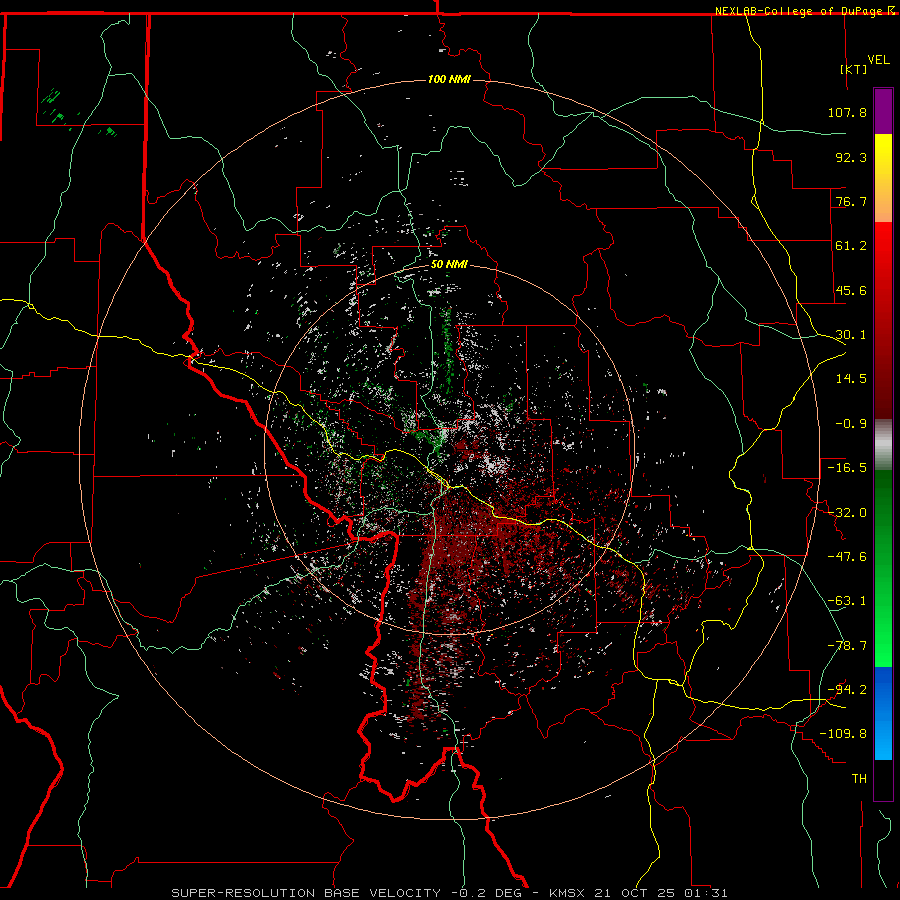Click the 21 OCT 25 01:31 timestamp
This screenshot has height=900, width=900.
tap(661, 893)
